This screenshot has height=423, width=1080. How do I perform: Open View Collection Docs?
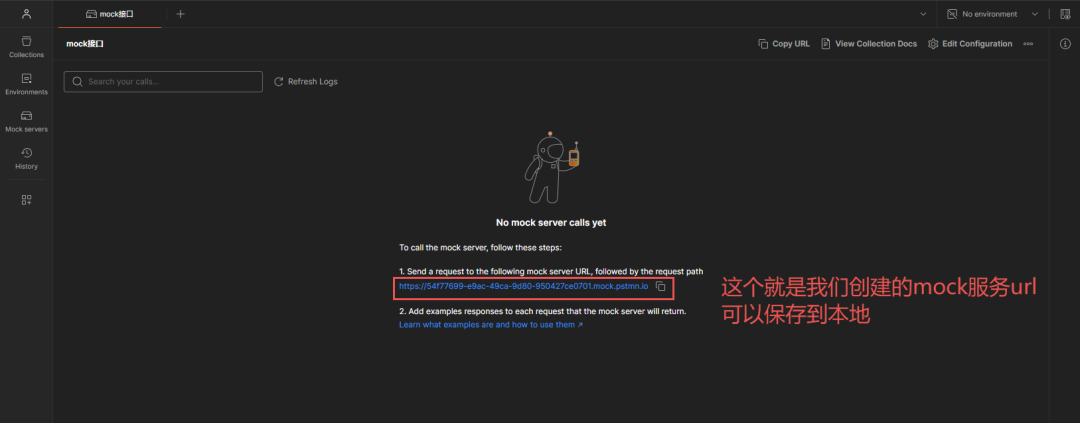869,43
